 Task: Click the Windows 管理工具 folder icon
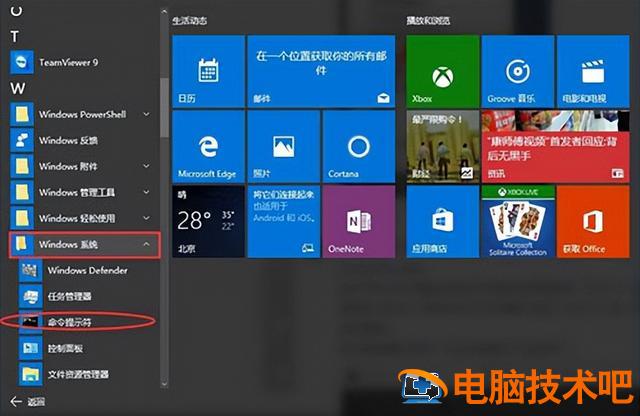click(x=22, y=192)
